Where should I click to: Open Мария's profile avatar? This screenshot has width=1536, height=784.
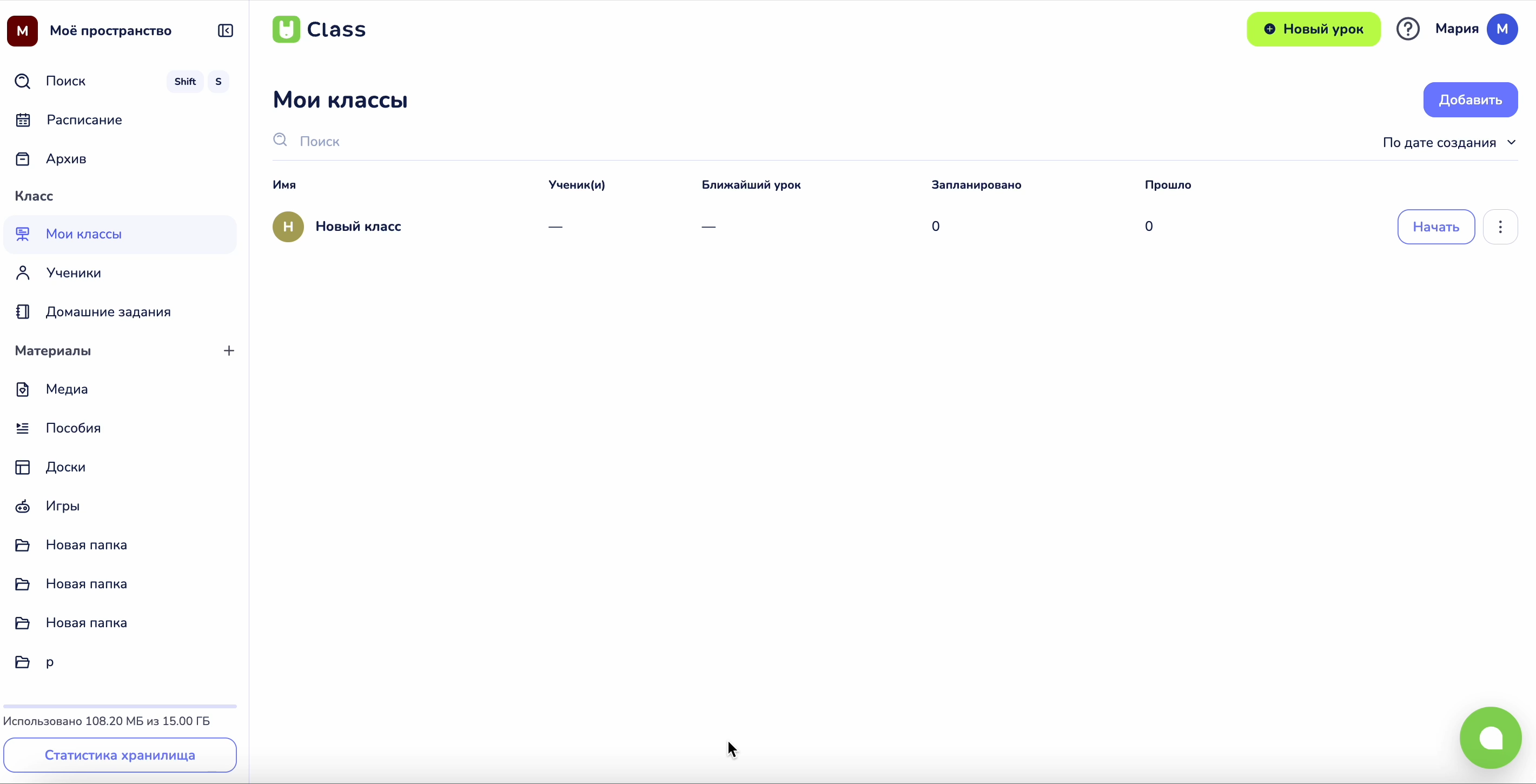(x=1502, y=29)
